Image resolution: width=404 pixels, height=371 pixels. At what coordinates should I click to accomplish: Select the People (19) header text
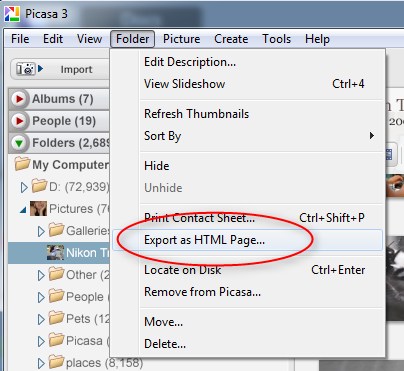click(64, 121)
